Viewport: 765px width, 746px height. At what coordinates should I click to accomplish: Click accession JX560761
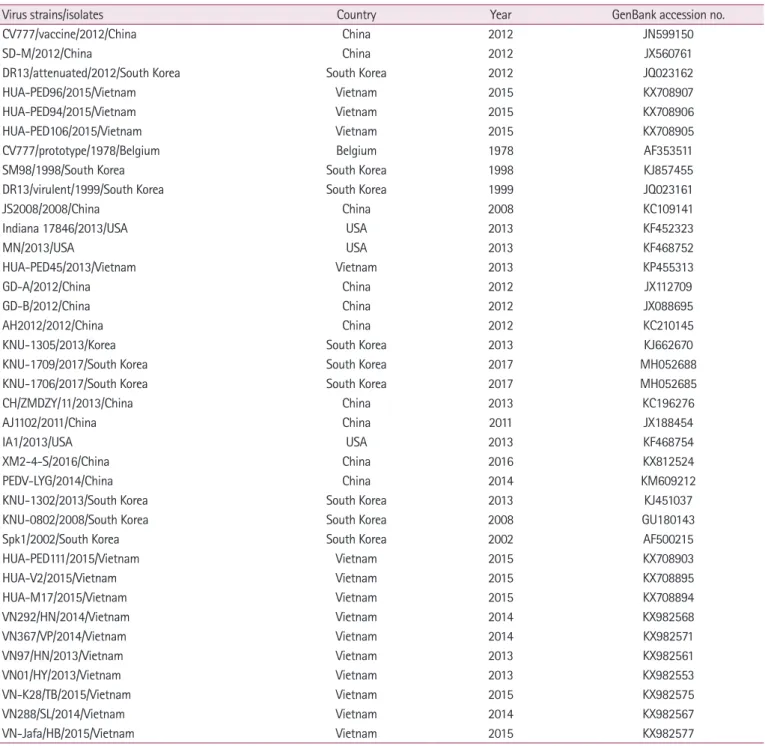[668, 54]
